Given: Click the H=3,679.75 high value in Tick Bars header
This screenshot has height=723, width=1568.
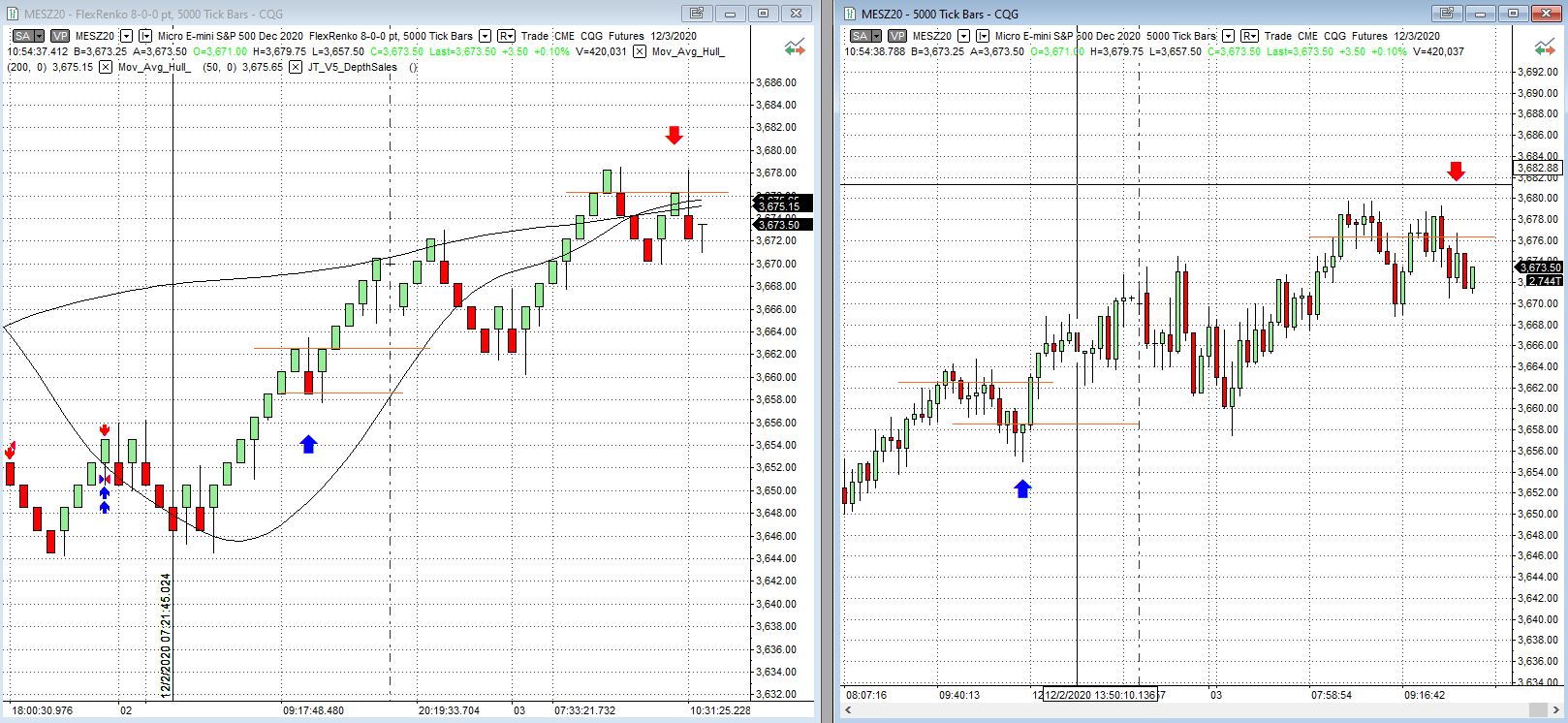Looking at the screenshot, I should point(1116,51).
